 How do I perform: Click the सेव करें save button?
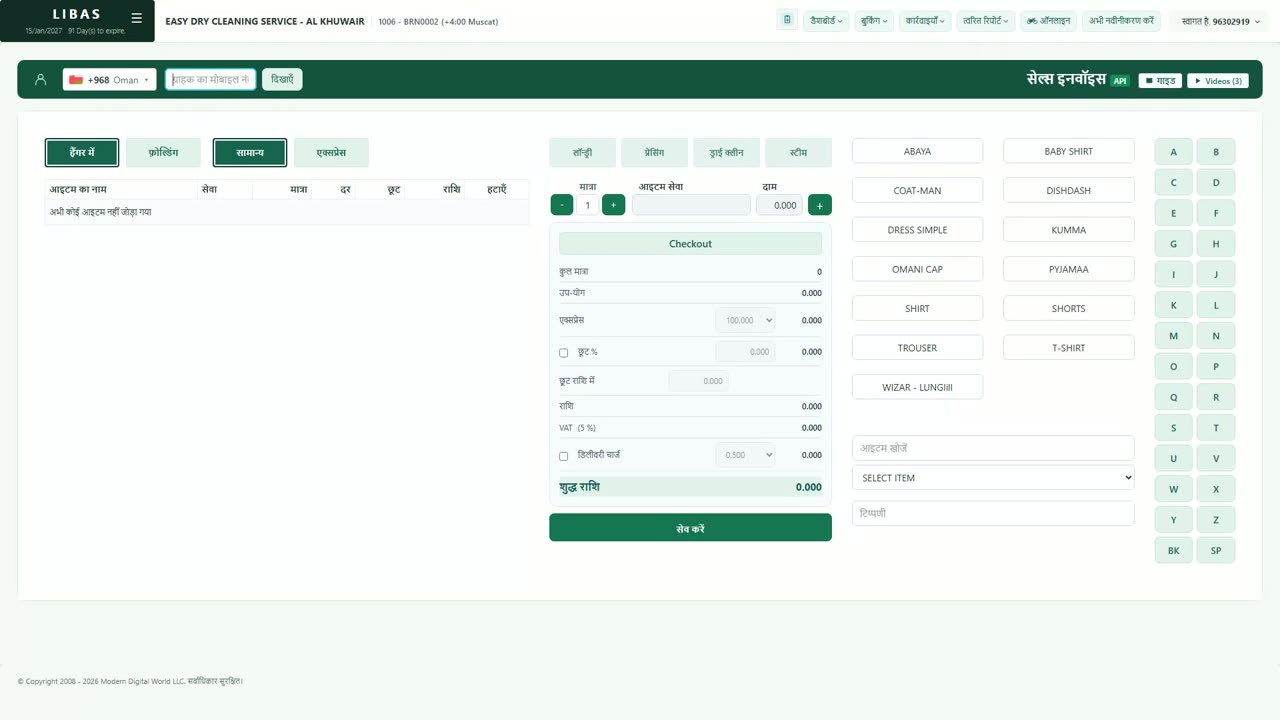tap(690, 528)
